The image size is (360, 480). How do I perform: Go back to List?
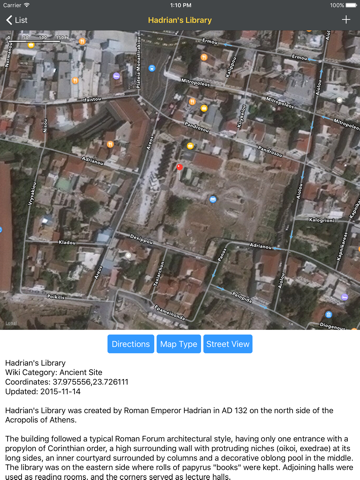click(17, 20)
